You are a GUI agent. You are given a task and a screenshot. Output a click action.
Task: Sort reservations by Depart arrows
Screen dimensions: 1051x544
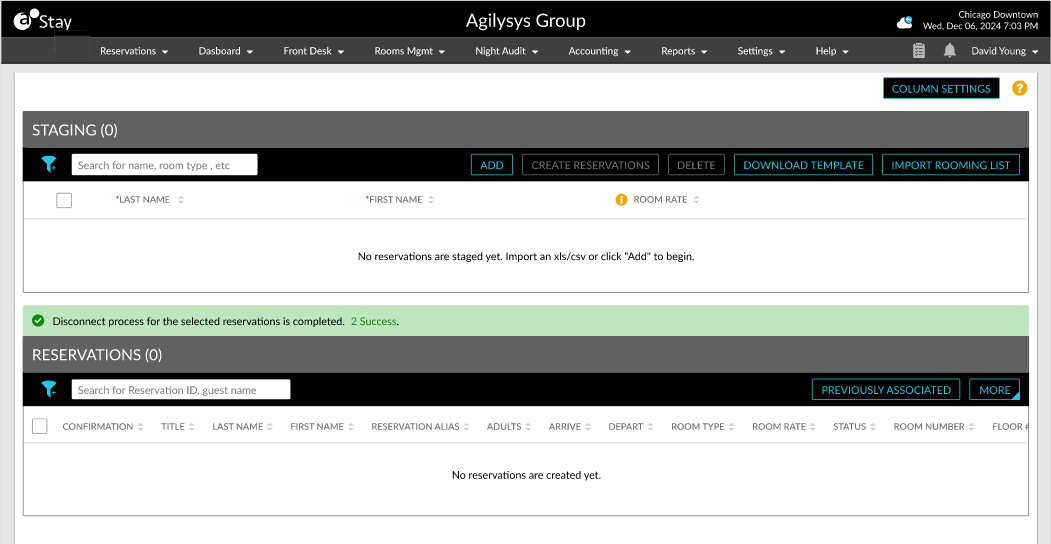[650, 427]
